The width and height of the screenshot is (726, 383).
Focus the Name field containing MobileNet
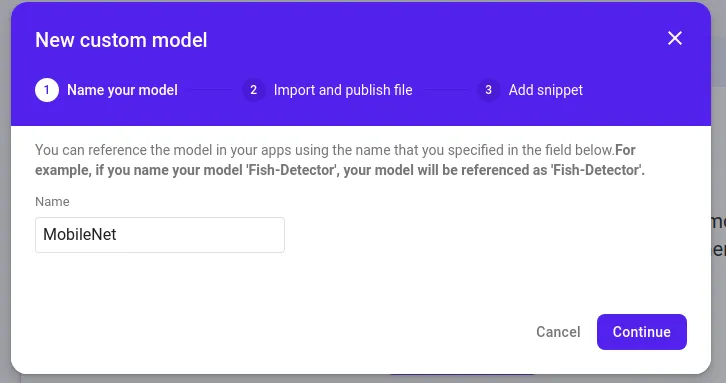pyautogui.click(x=160, y=235)
